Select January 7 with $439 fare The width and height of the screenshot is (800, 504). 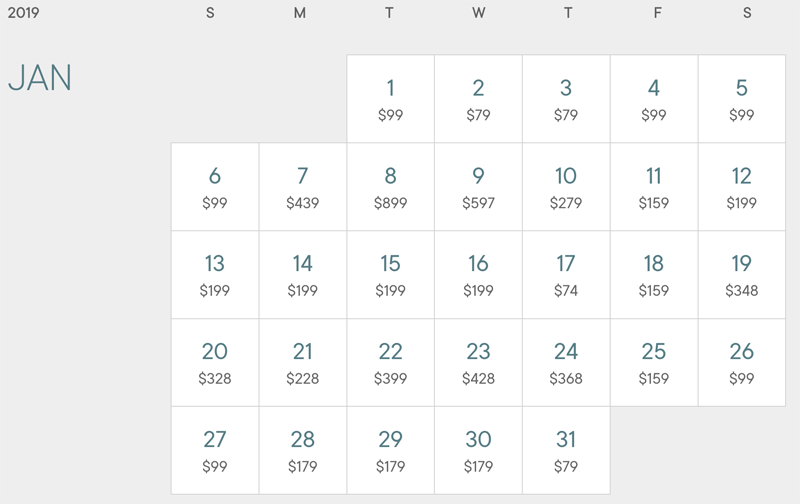coord(302,187)
